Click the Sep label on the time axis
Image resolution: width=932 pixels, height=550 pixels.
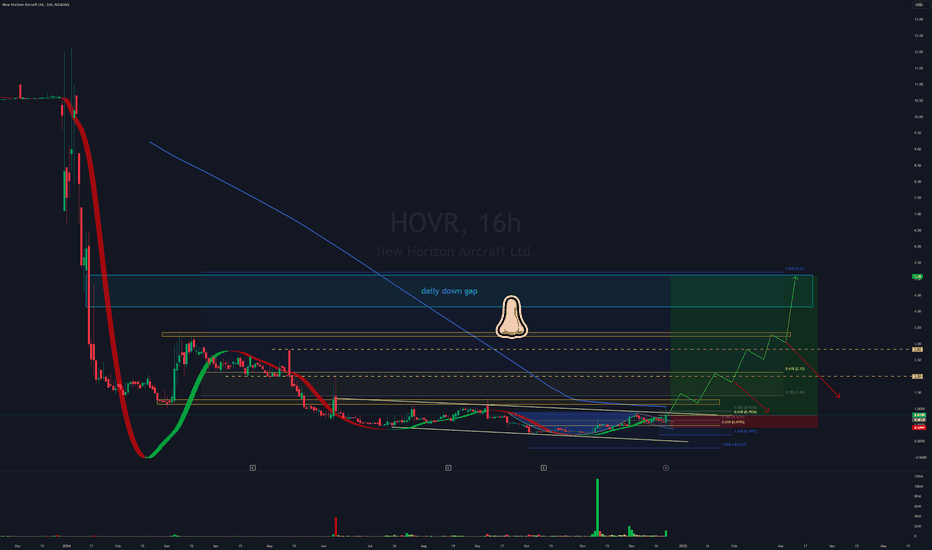(477, 546)
